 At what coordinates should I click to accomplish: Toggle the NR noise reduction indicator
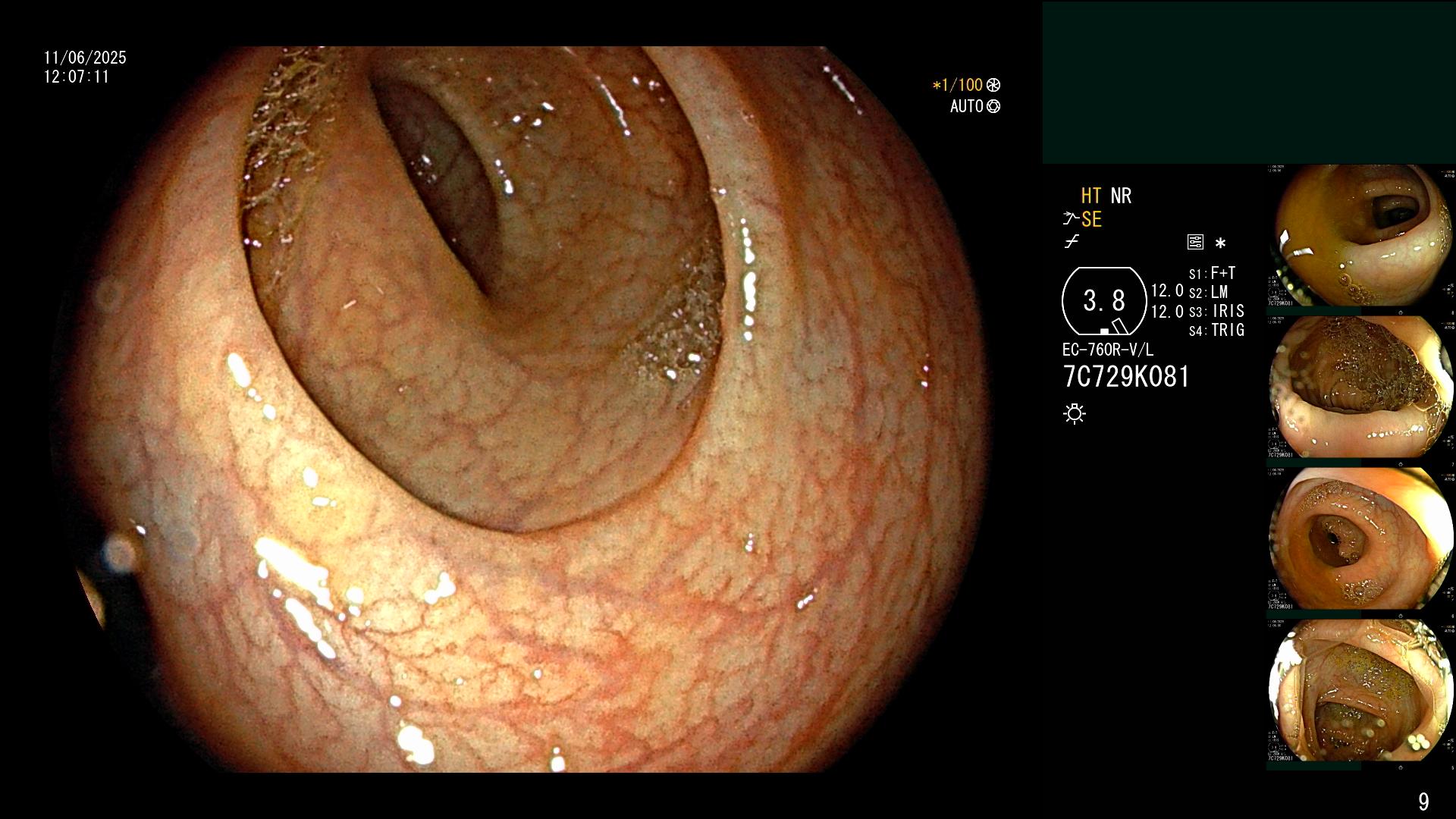click(1121, 196)
